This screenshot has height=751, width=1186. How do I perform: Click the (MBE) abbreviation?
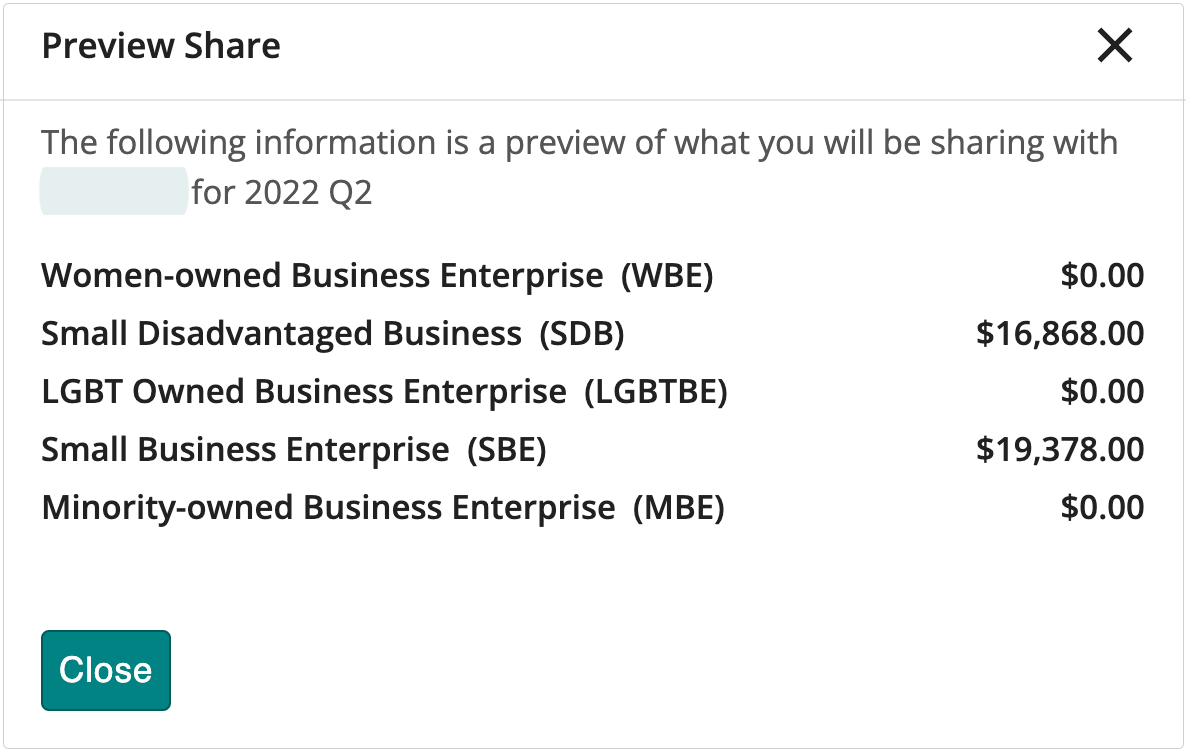click(x=678, y=507)
